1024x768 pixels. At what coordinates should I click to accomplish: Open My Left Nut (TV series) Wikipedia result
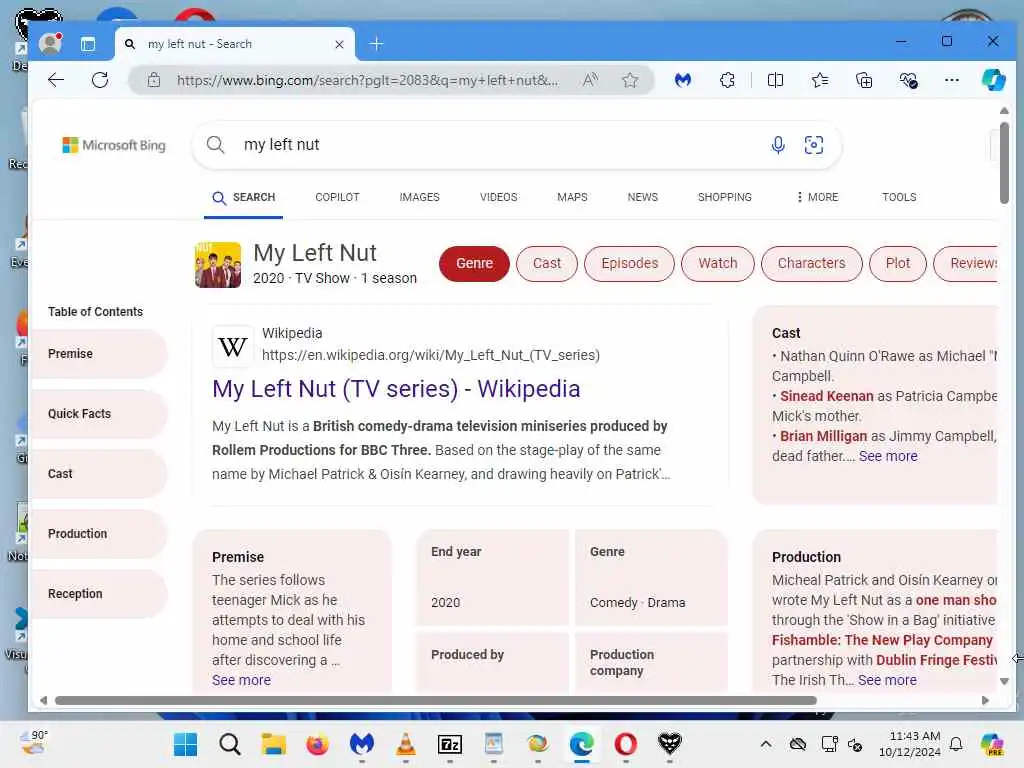coord(396,389)
